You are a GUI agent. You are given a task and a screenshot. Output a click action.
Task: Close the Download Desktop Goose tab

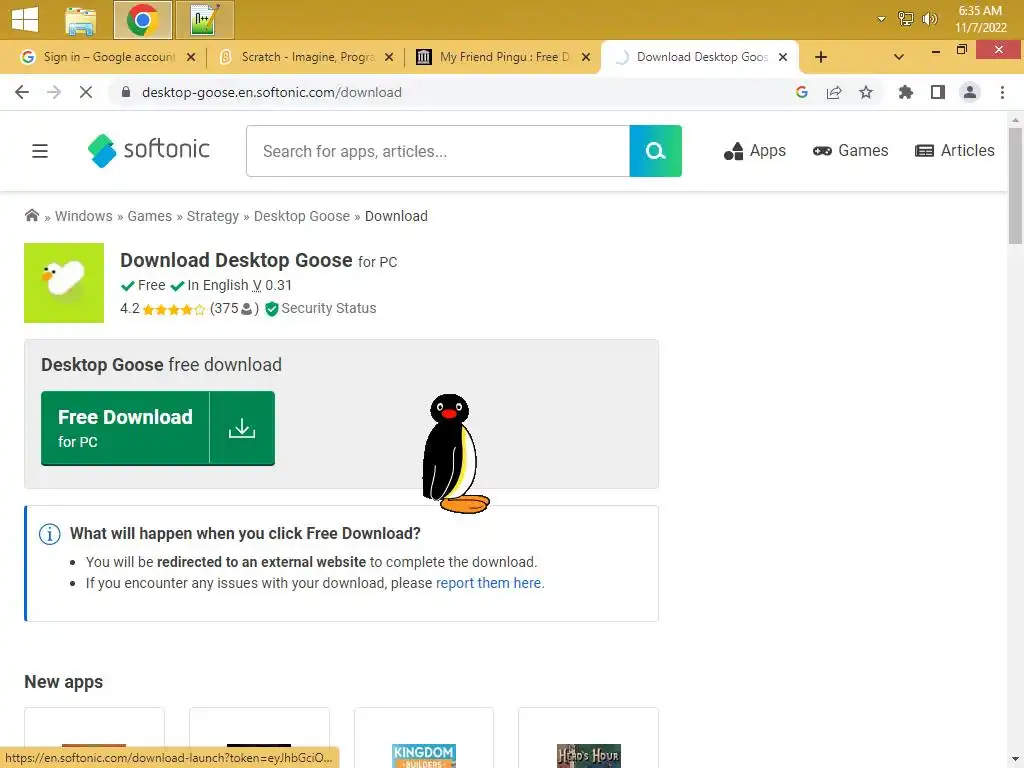(x=782, y=57)
